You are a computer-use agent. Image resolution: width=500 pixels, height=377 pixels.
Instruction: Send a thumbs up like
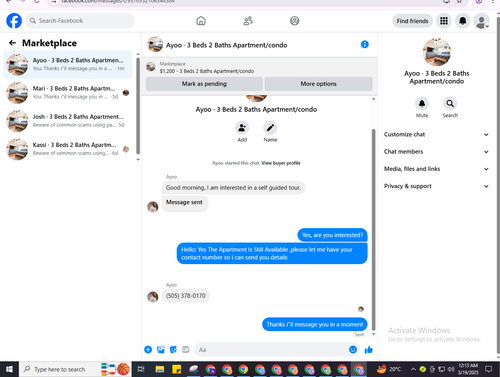coord(369,349)
